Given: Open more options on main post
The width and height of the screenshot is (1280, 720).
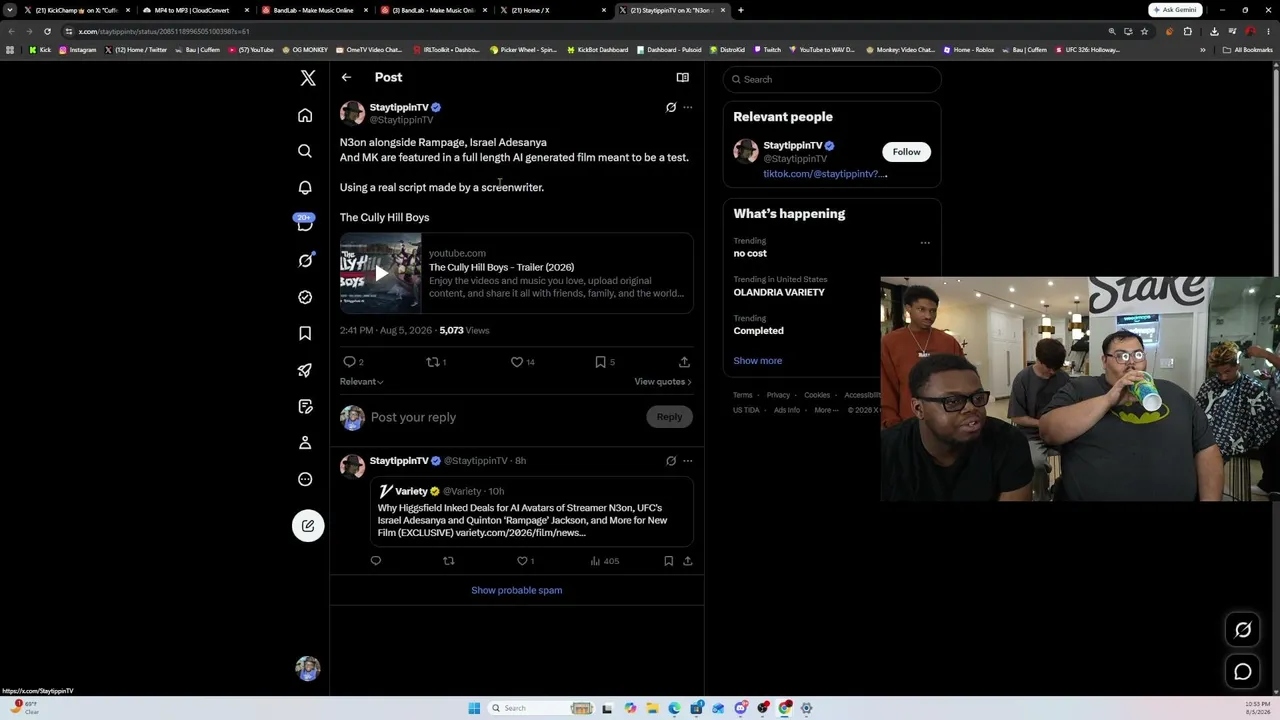Looking at the screenshot, I should tap(687, 107).
